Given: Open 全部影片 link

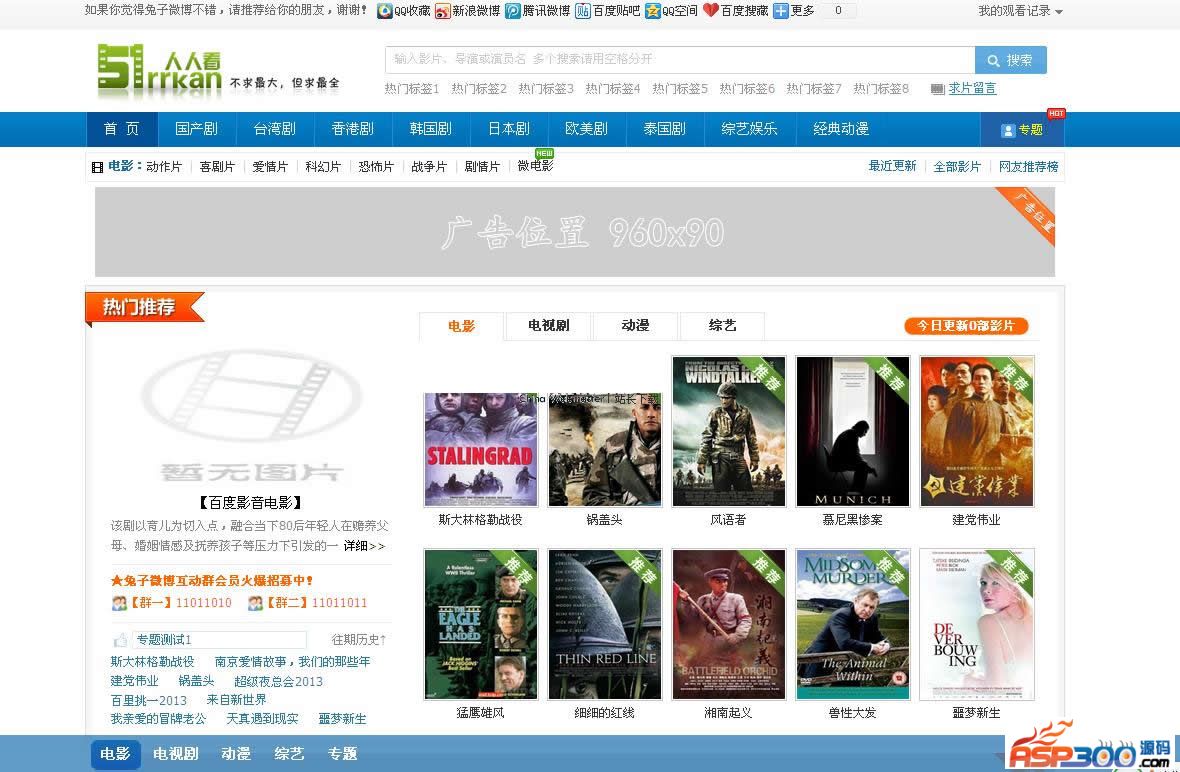Looking at the screenshot, I should click(x=957, y=166).
